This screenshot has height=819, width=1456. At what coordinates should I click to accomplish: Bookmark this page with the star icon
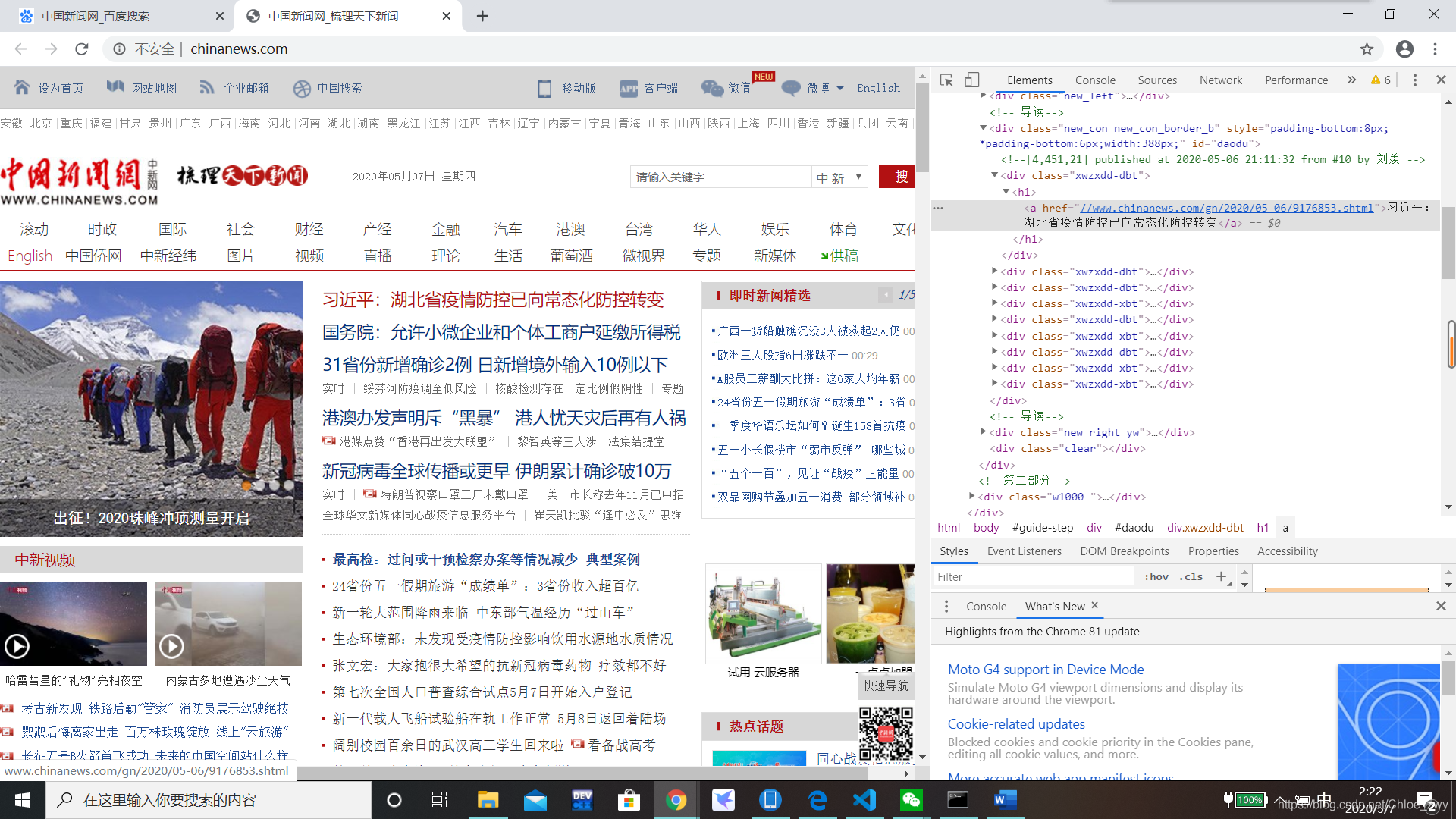click(1367, 49)
